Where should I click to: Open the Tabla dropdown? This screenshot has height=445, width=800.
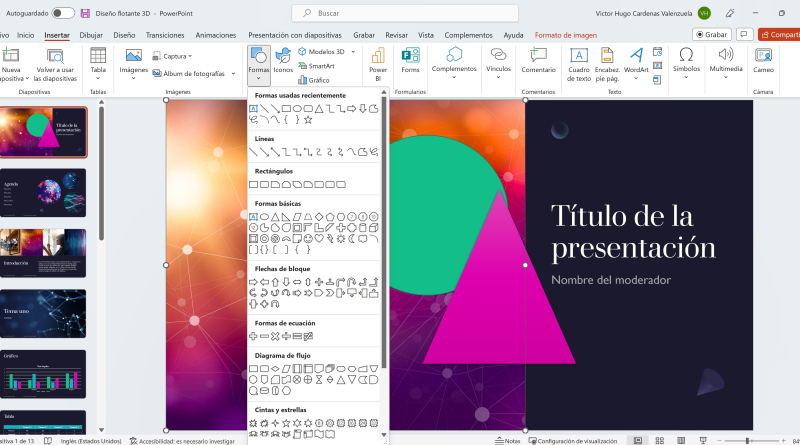click(98, 64)
